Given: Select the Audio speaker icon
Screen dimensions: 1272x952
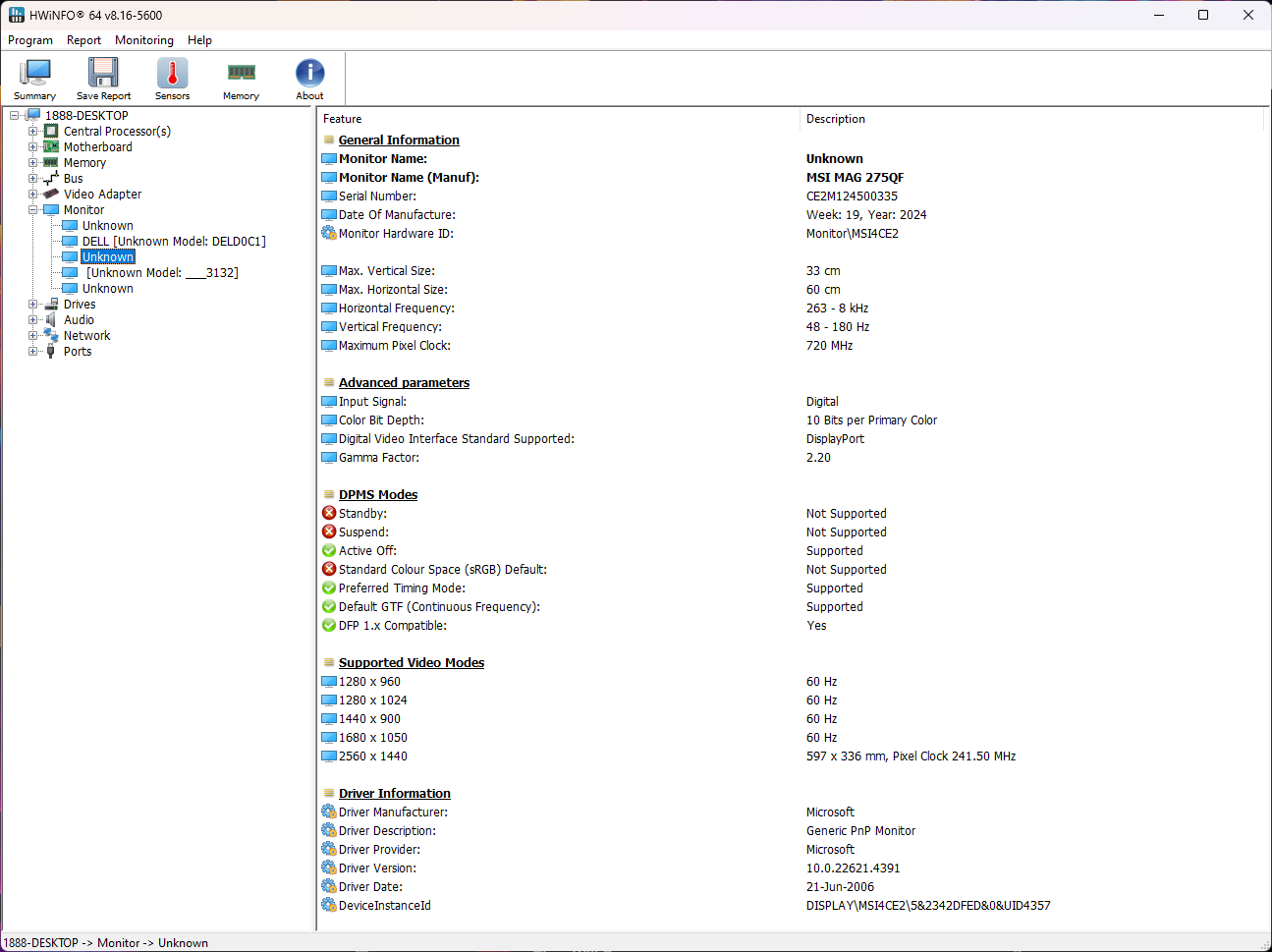Looking at the screenshot, I should click(x=51, y=319).
